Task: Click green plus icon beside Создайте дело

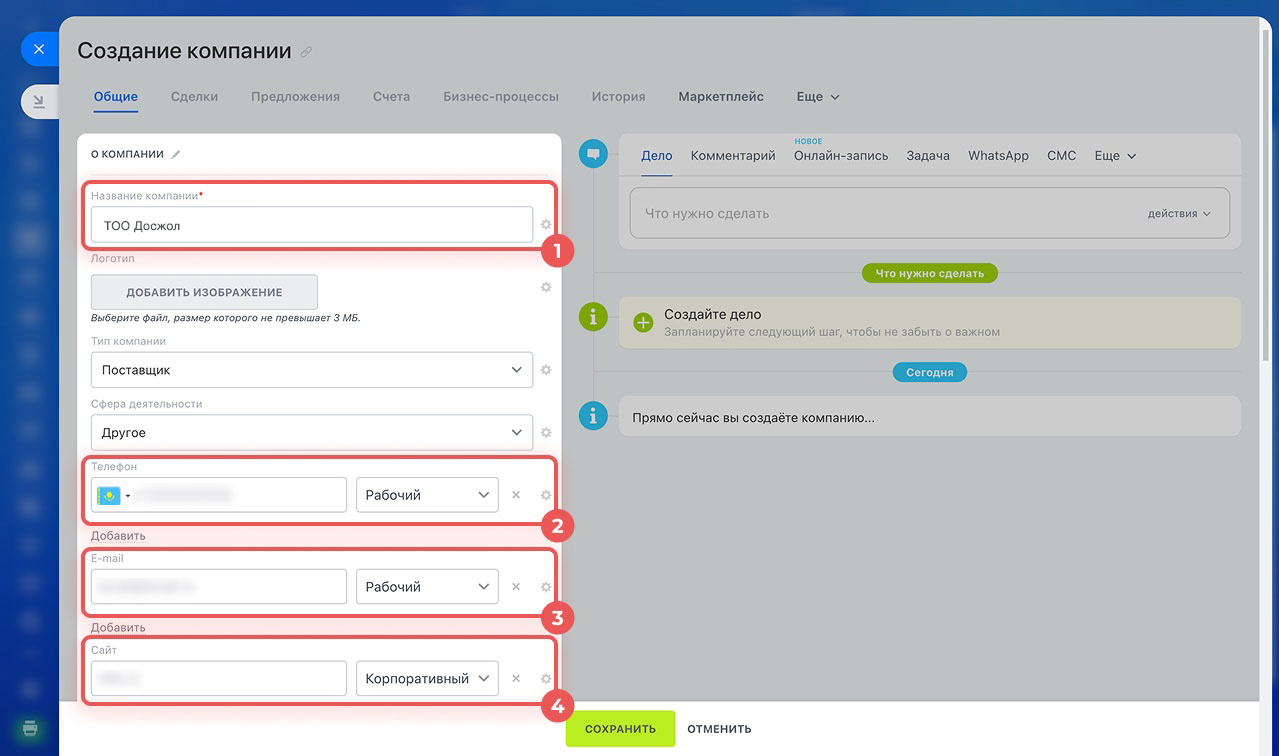Action: [x=643, y=322]
